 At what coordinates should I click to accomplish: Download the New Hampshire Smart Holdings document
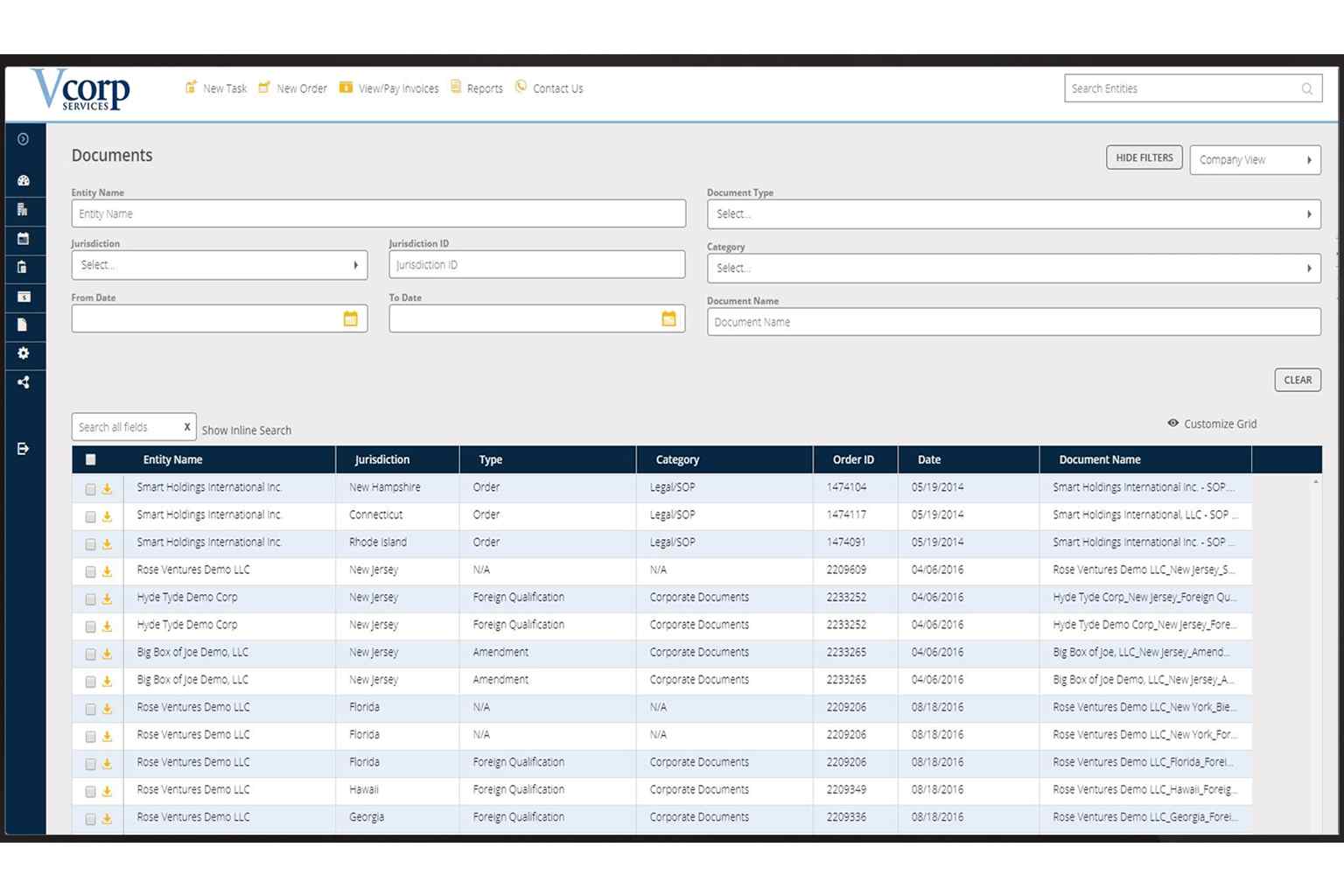point(107,489)
